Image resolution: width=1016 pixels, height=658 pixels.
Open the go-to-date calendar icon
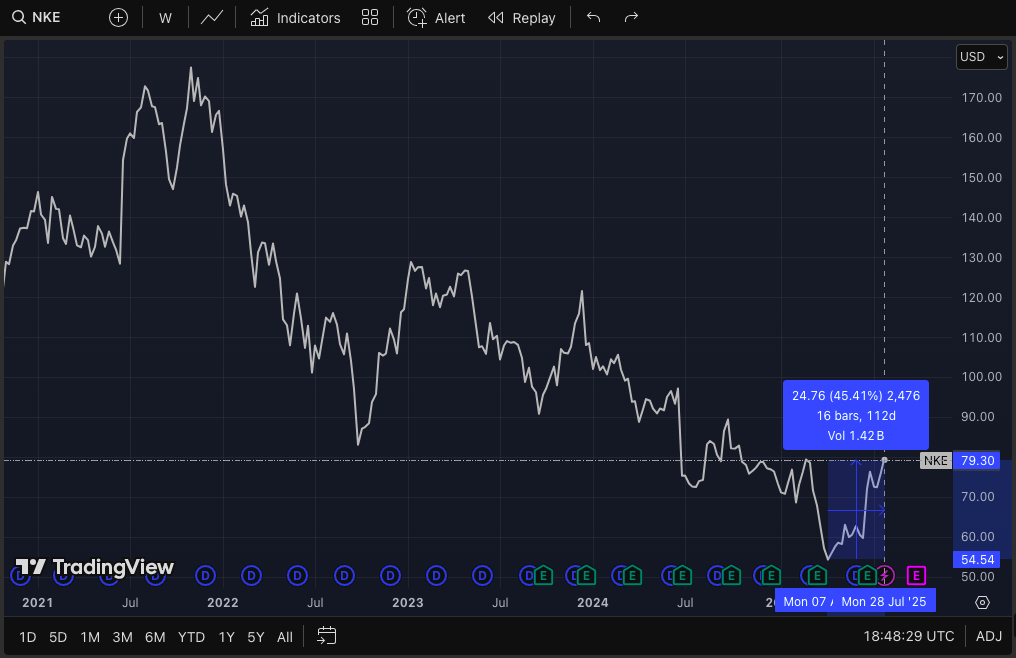click(x=327, y=636)
